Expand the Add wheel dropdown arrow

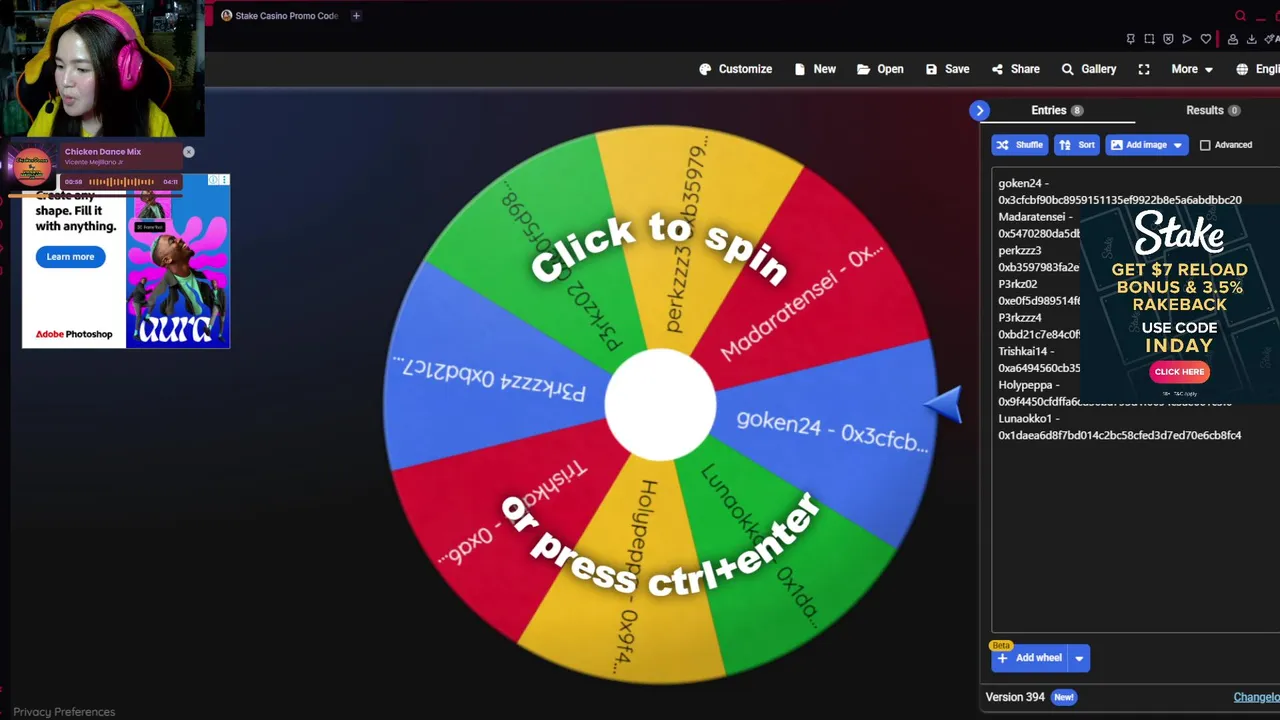(1079, 658)
